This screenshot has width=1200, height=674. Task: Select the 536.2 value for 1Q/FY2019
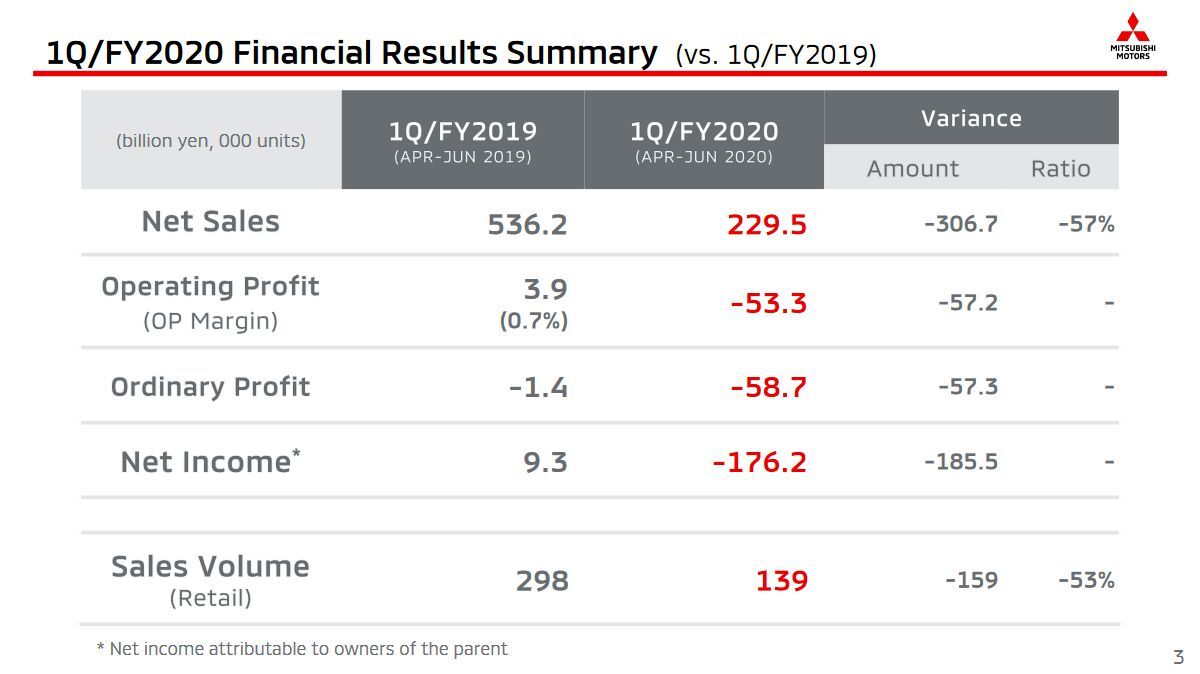527,224
